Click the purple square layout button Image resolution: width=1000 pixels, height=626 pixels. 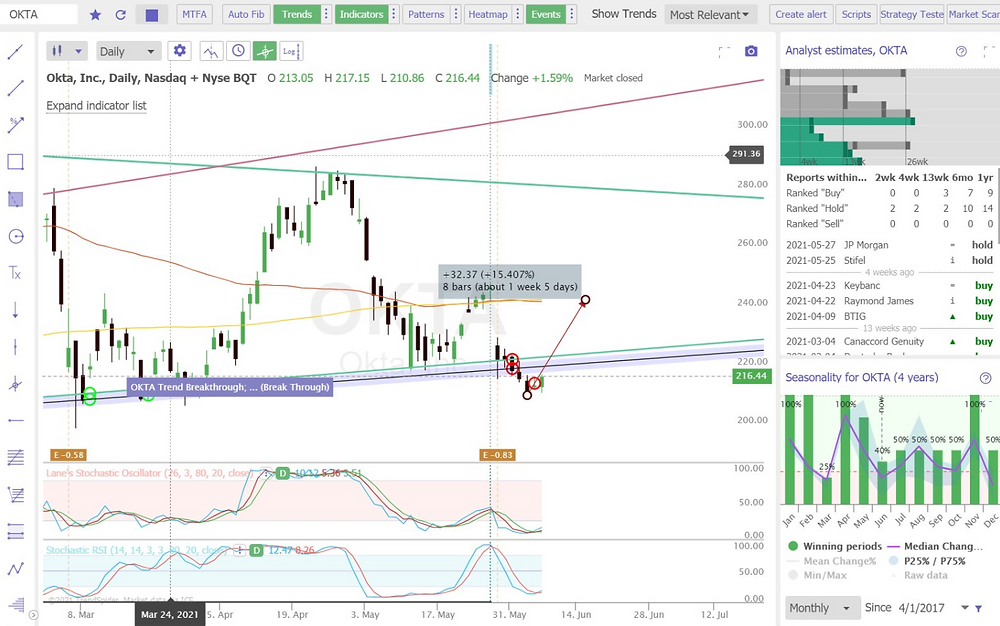point(152,15)
